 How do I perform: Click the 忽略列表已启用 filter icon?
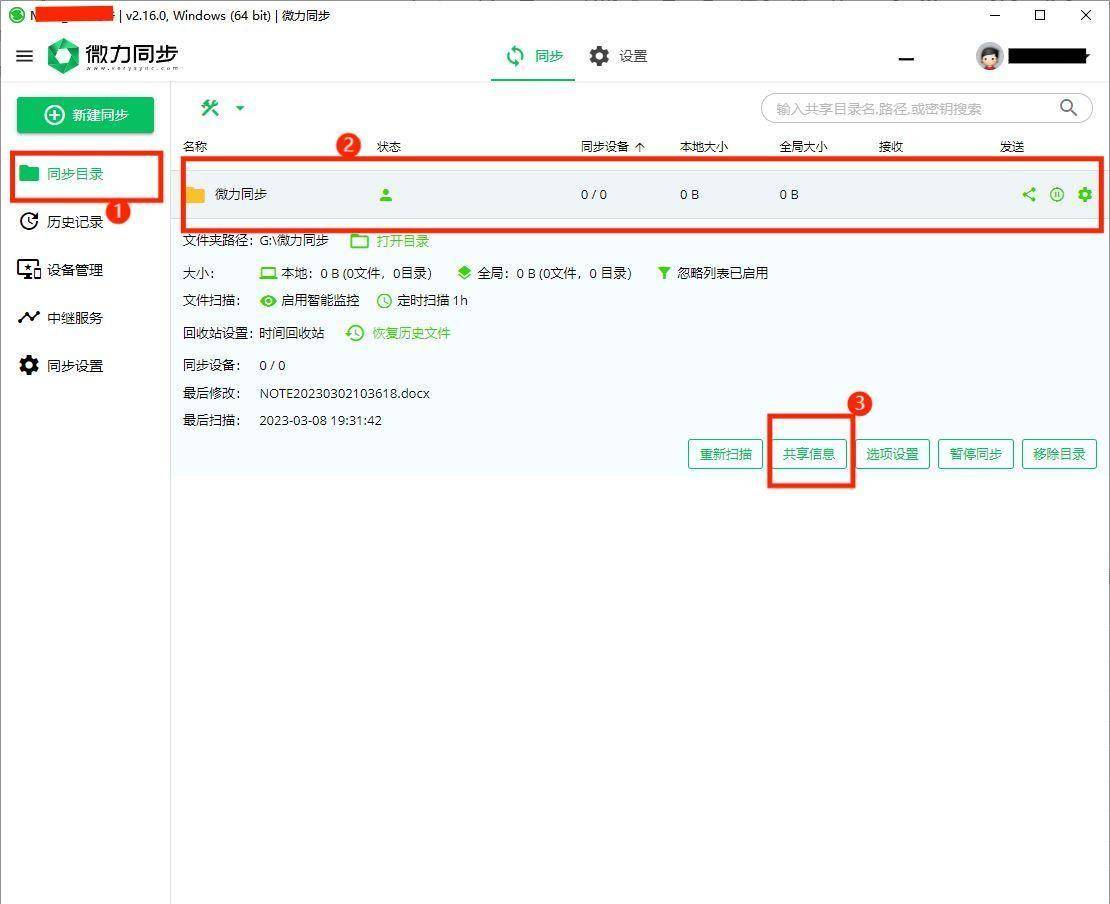click(x=664, y=273)
